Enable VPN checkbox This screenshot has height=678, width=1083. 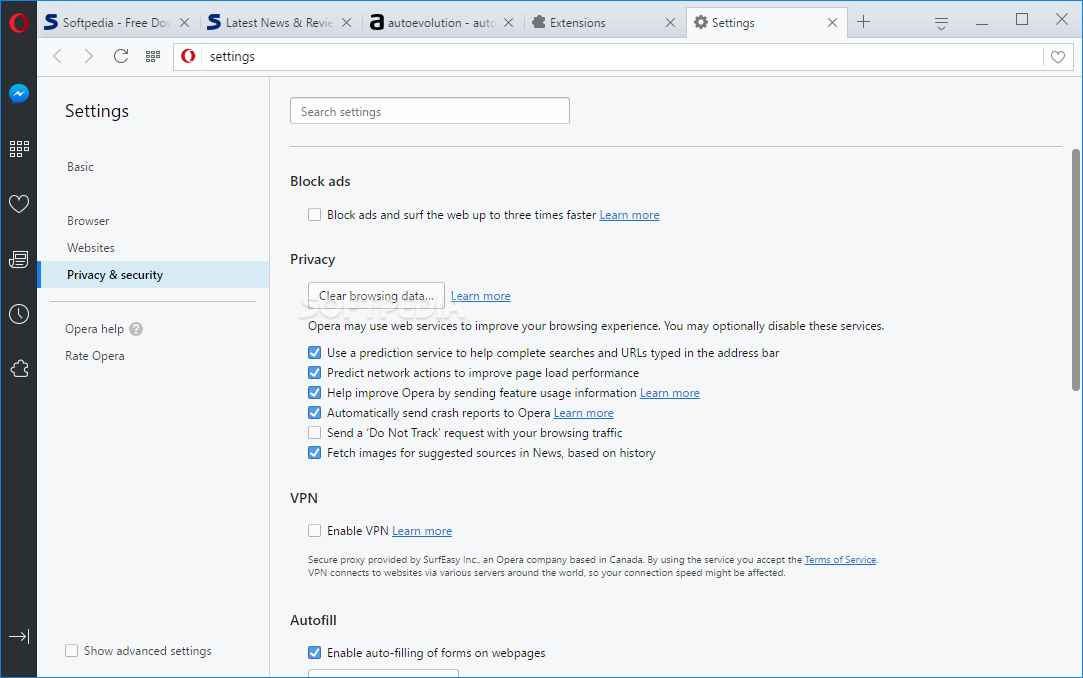(x=314, y=531)
